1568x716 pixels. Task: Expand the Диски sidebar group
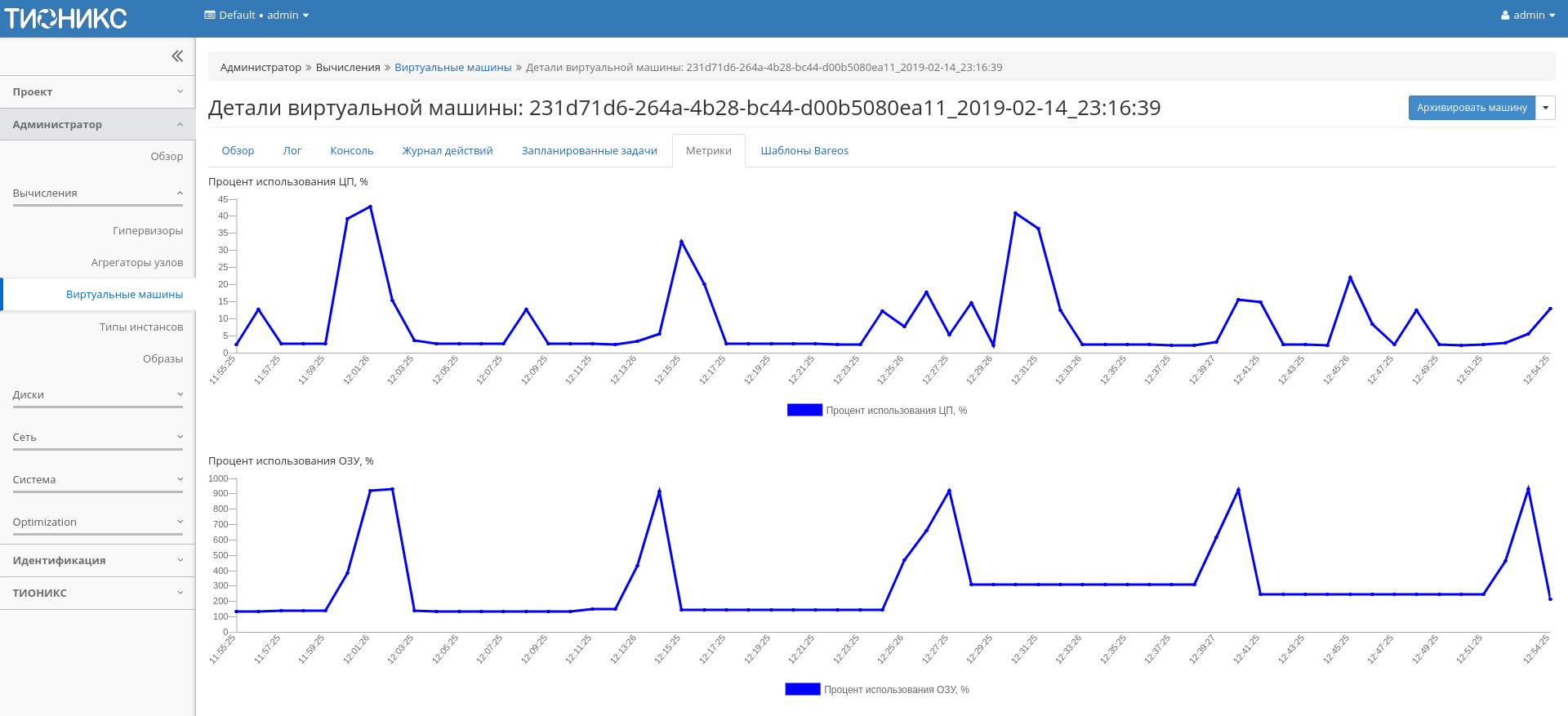click(x=97, y=395)
